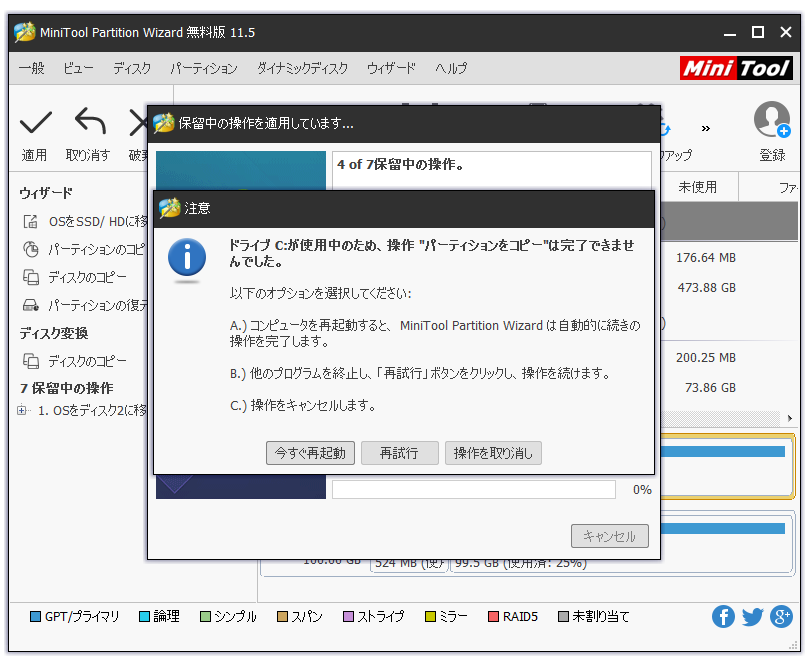Viewport: 806px width, 658px height.
Task: Click the 未使用 column header
Action: click(x=698, y=187)
